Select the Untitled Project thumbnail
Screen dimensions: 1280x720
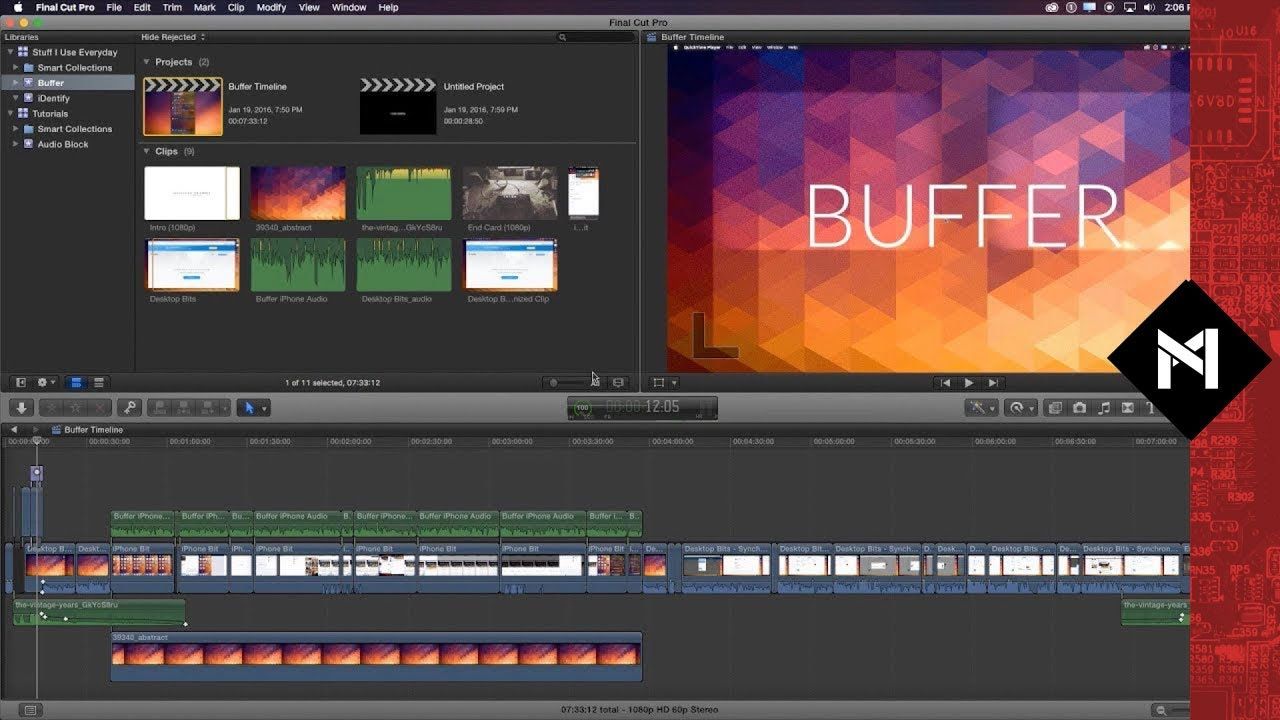[x=397, y=107]
